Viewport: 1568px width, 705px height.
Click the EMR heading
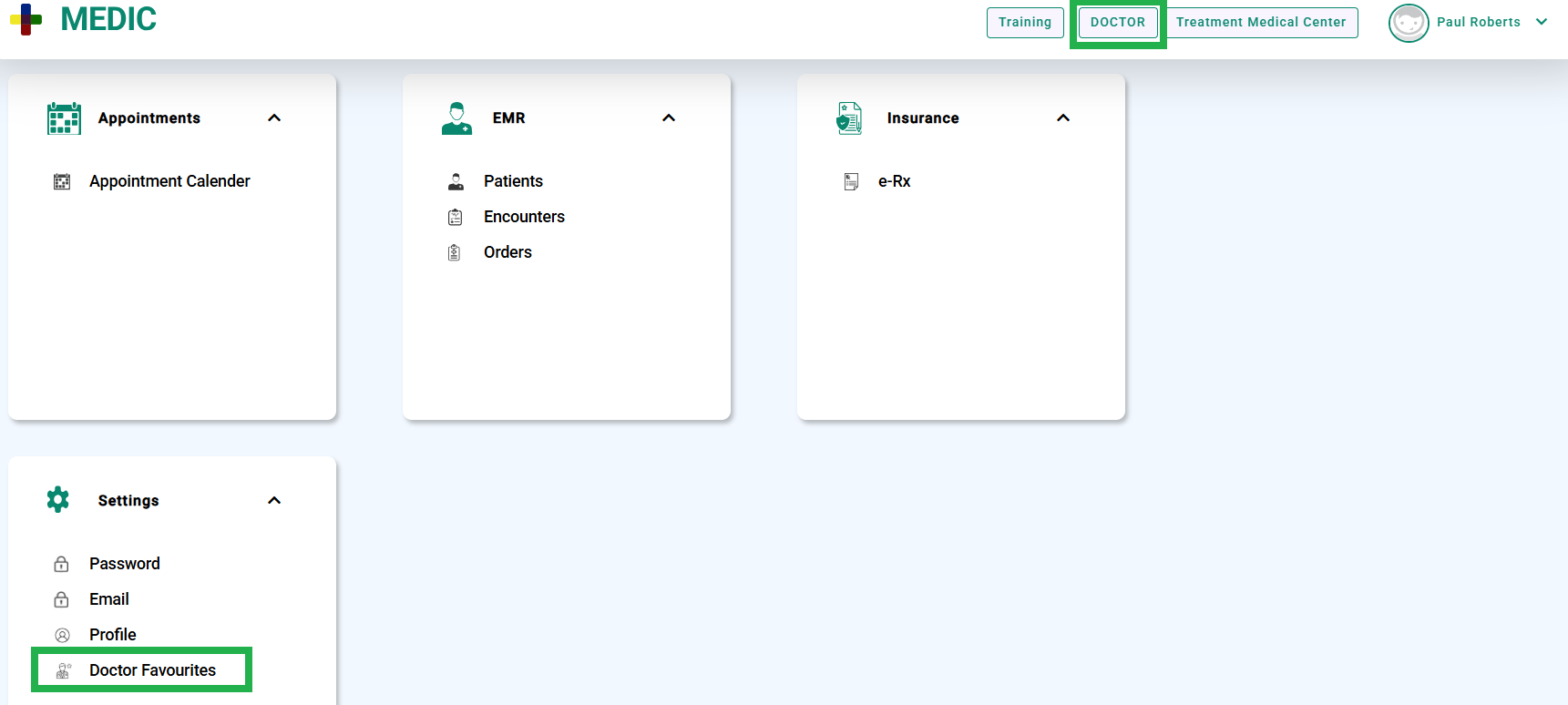point(509,118)
